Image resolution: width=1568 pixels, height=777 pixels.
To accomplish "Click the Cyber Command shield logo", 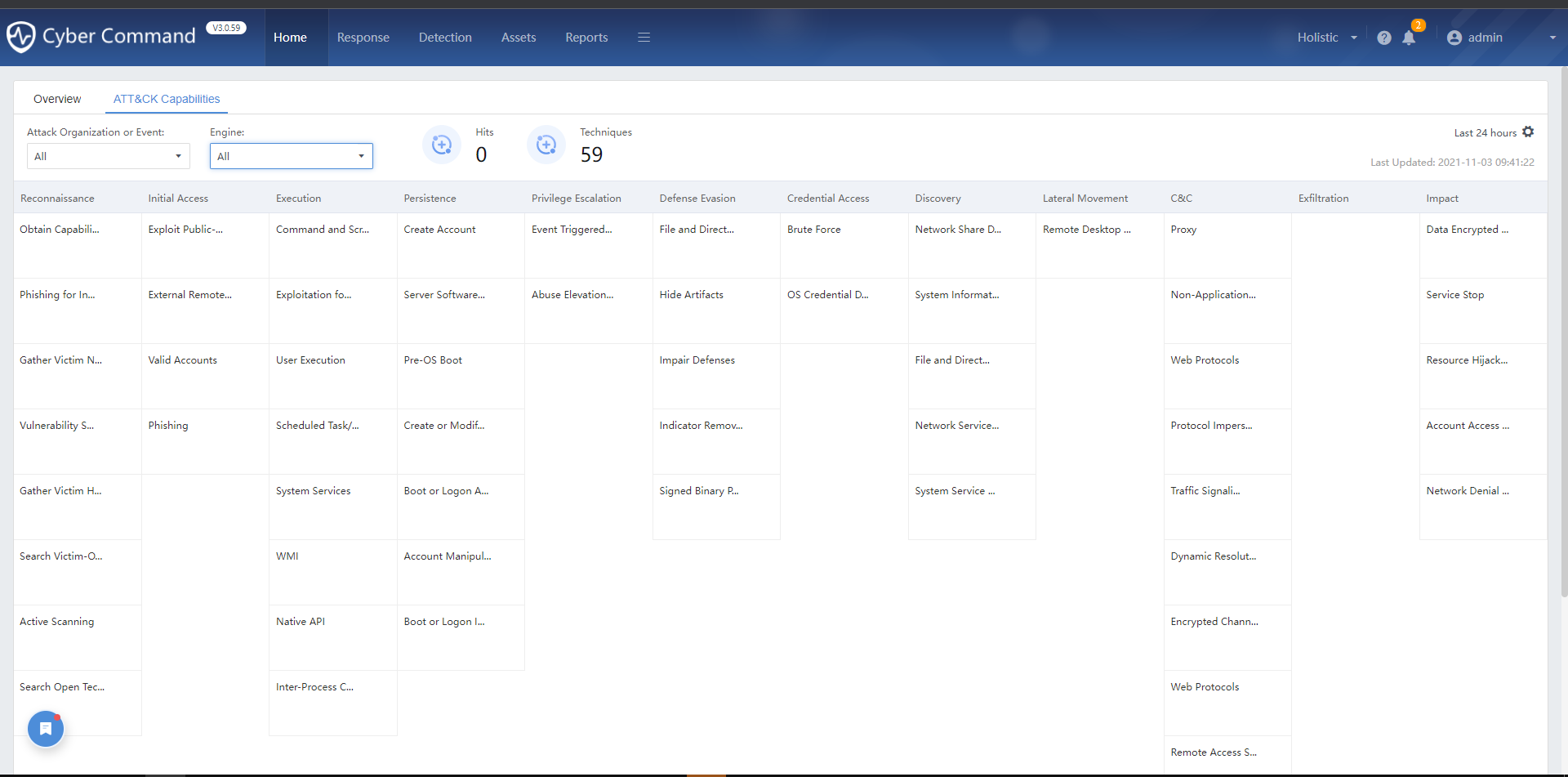I will [20, 37].
